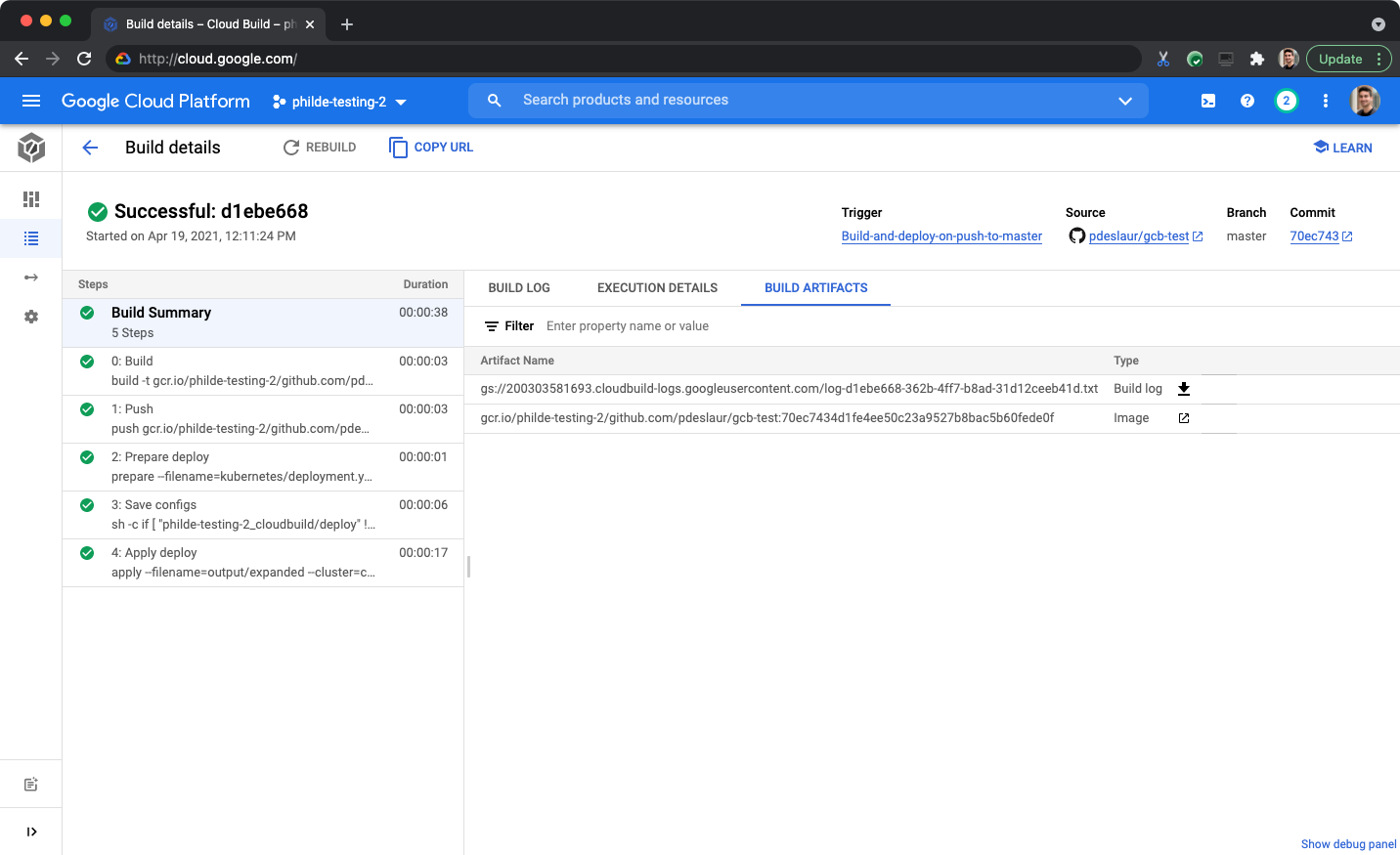Click the Chrome Update button

click(x=1340, y=59)
